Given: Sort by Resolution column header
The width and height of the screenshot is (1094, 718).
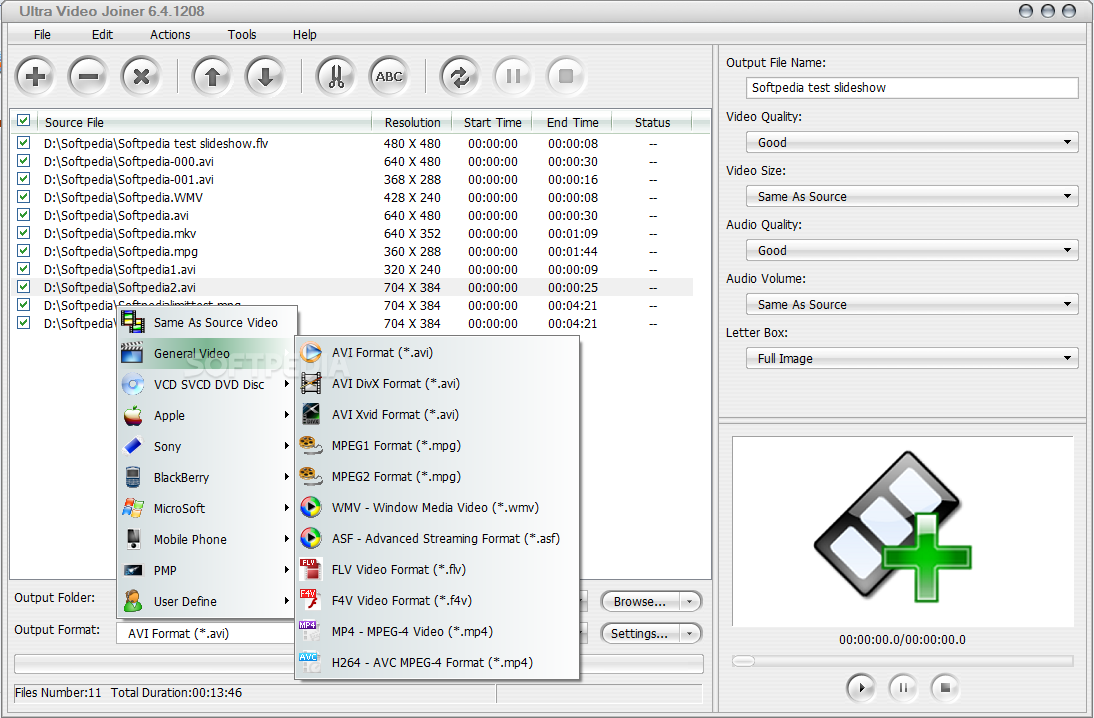Looking at the screenshot, I should pos(412,122).
